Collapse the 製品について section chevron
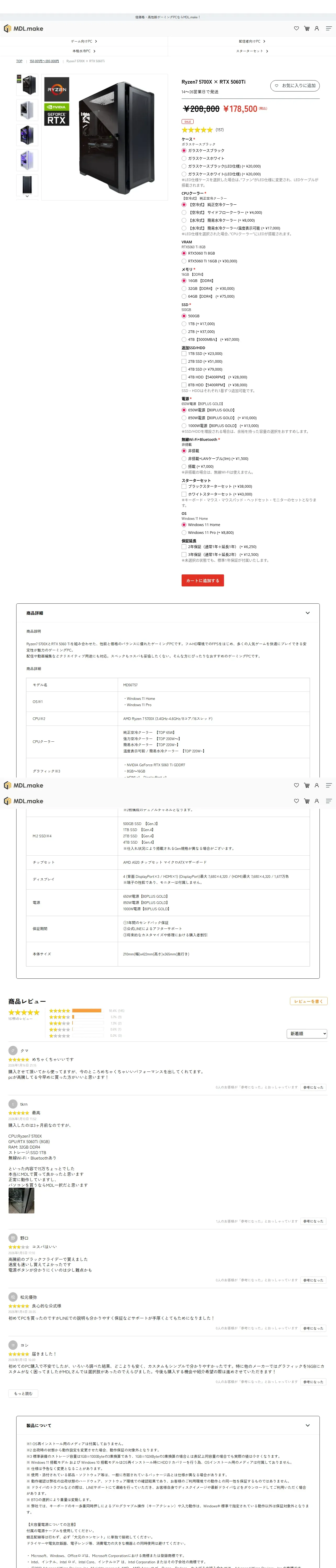Screen dimensions: 336x1568 pyautogui.click(x=307, y=1425)
